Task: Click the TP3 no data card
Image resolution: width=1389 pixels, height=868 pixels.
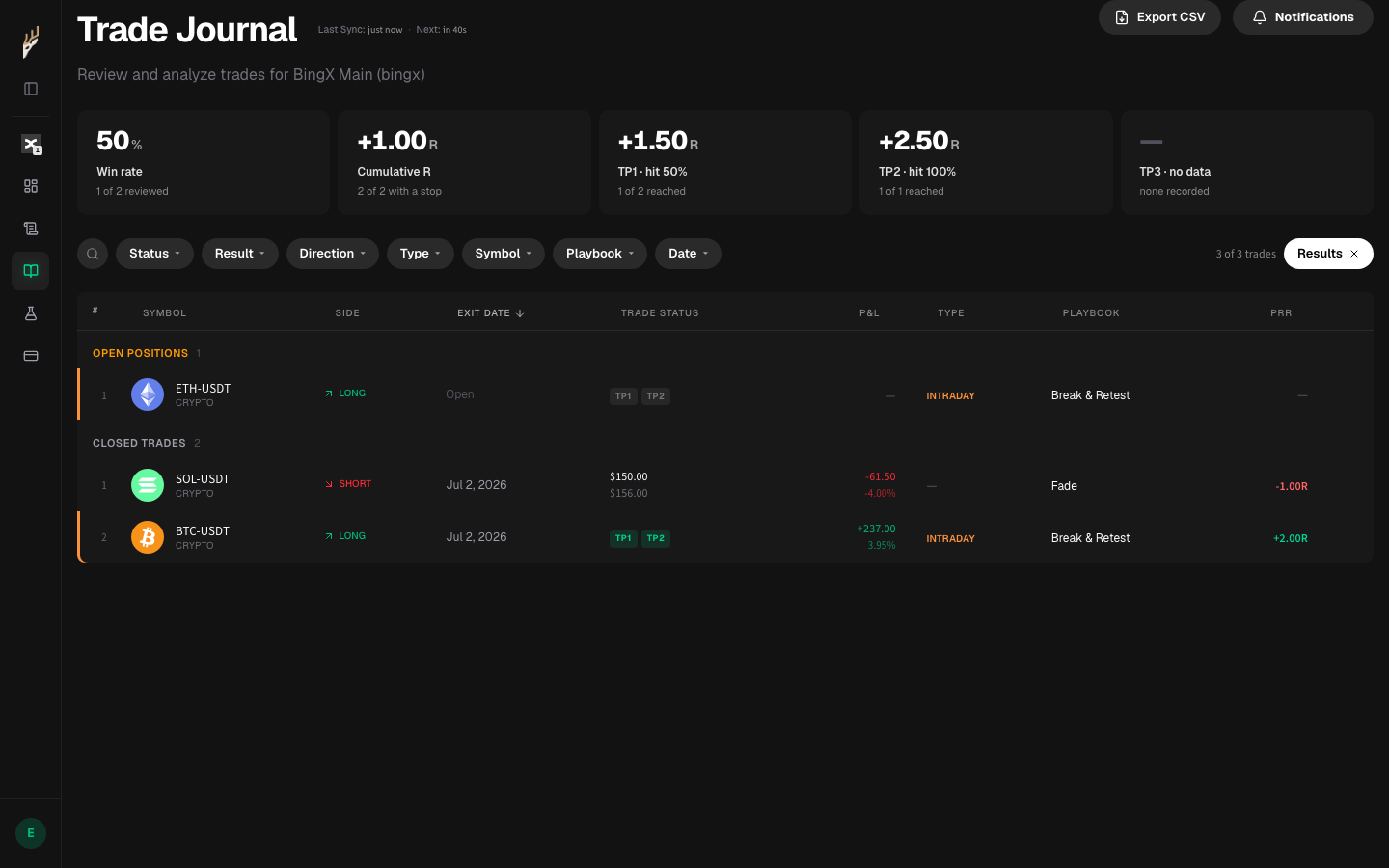Action: tap(1247, 162)
